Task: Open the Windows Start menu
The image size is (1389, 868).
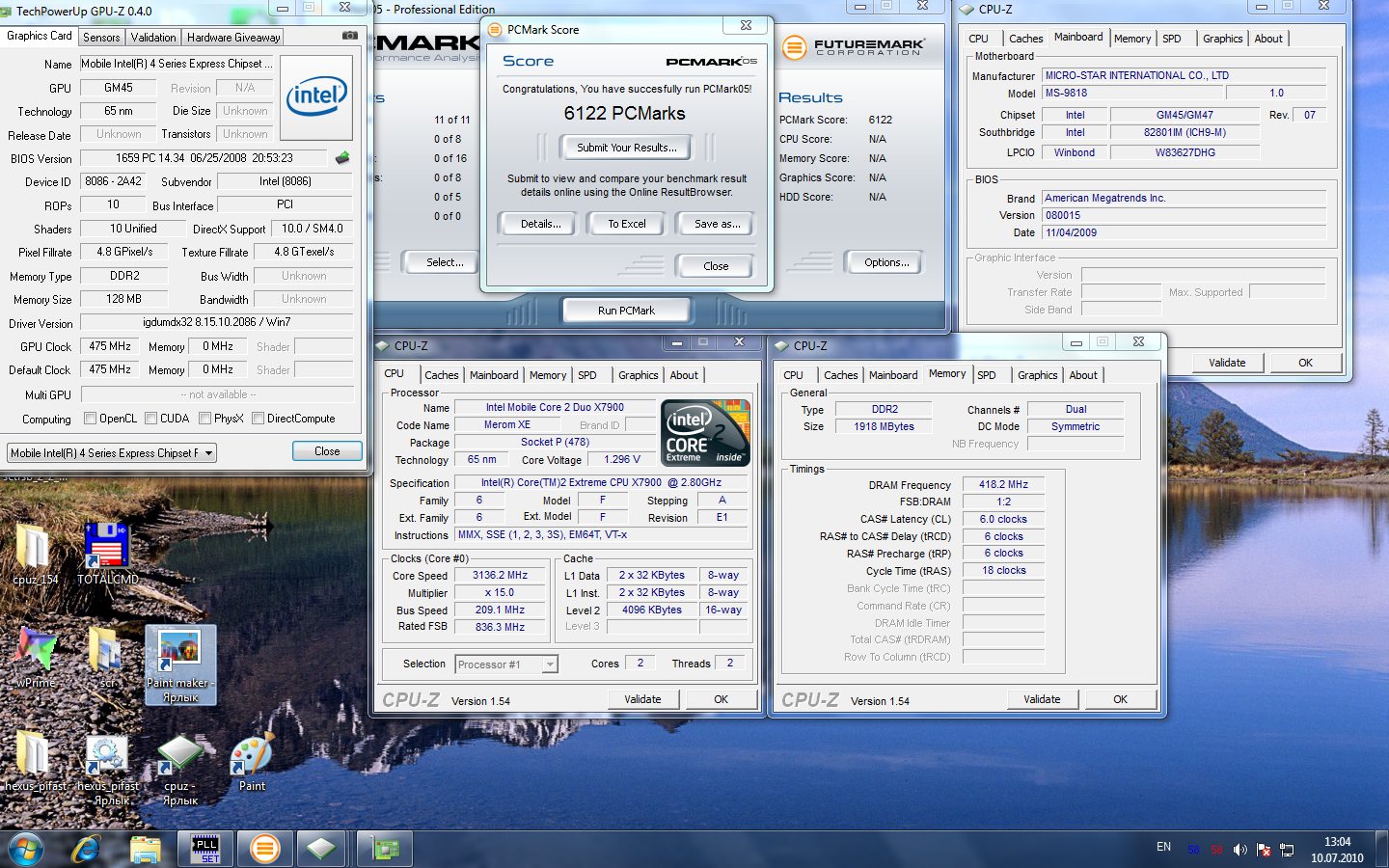Action: point(26,849)
